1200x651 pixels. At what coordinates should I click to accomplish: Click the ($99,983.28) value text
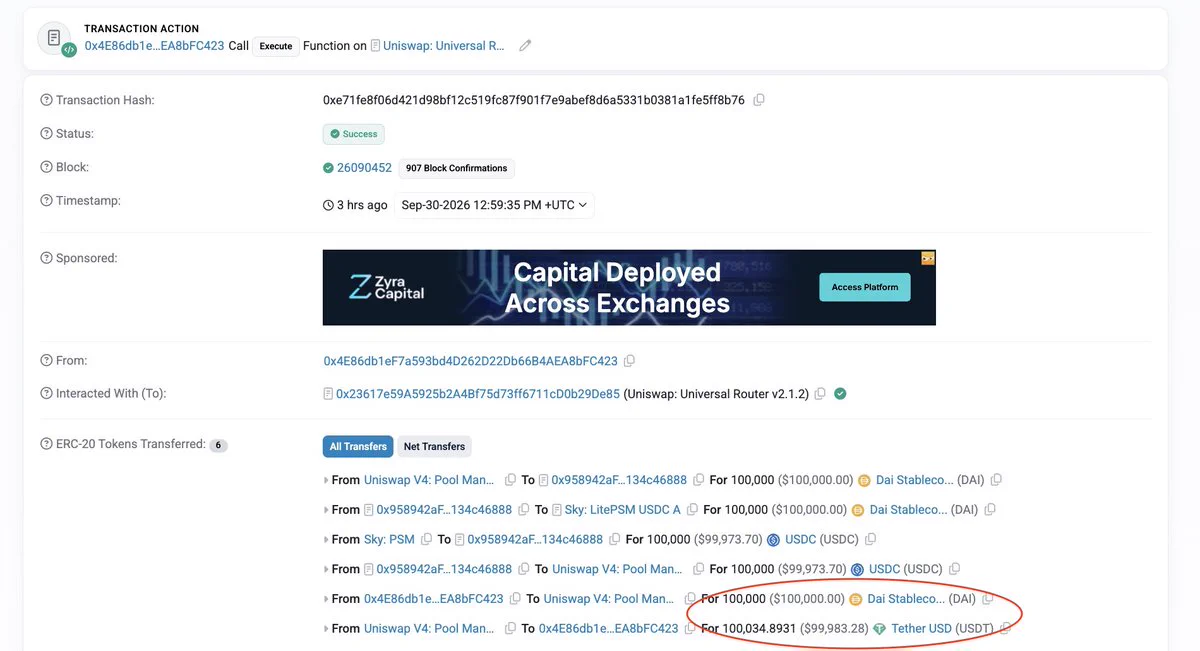tap(833, 629)
